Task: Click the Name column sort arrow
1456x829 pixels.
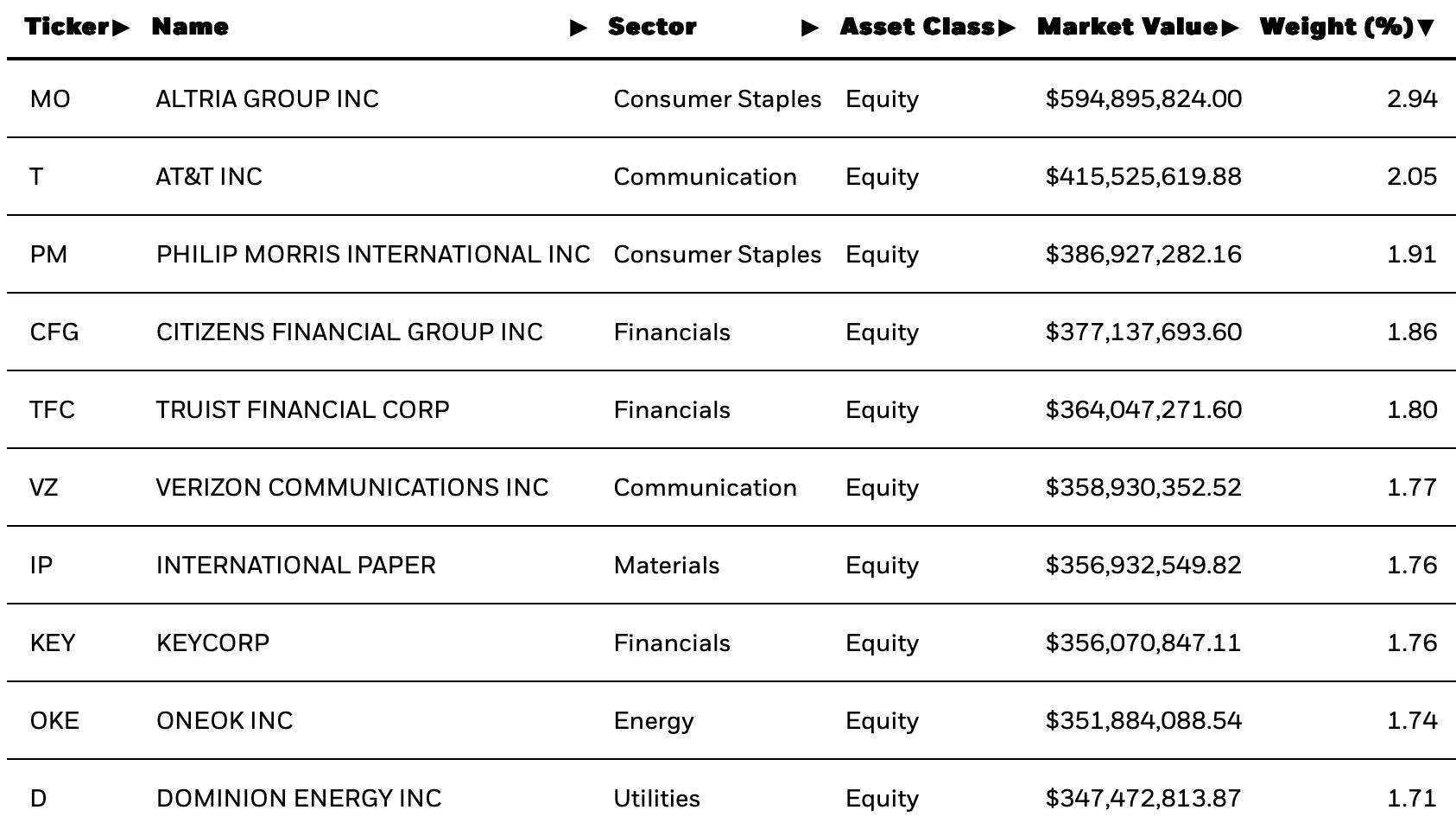Action: point(579,28)
